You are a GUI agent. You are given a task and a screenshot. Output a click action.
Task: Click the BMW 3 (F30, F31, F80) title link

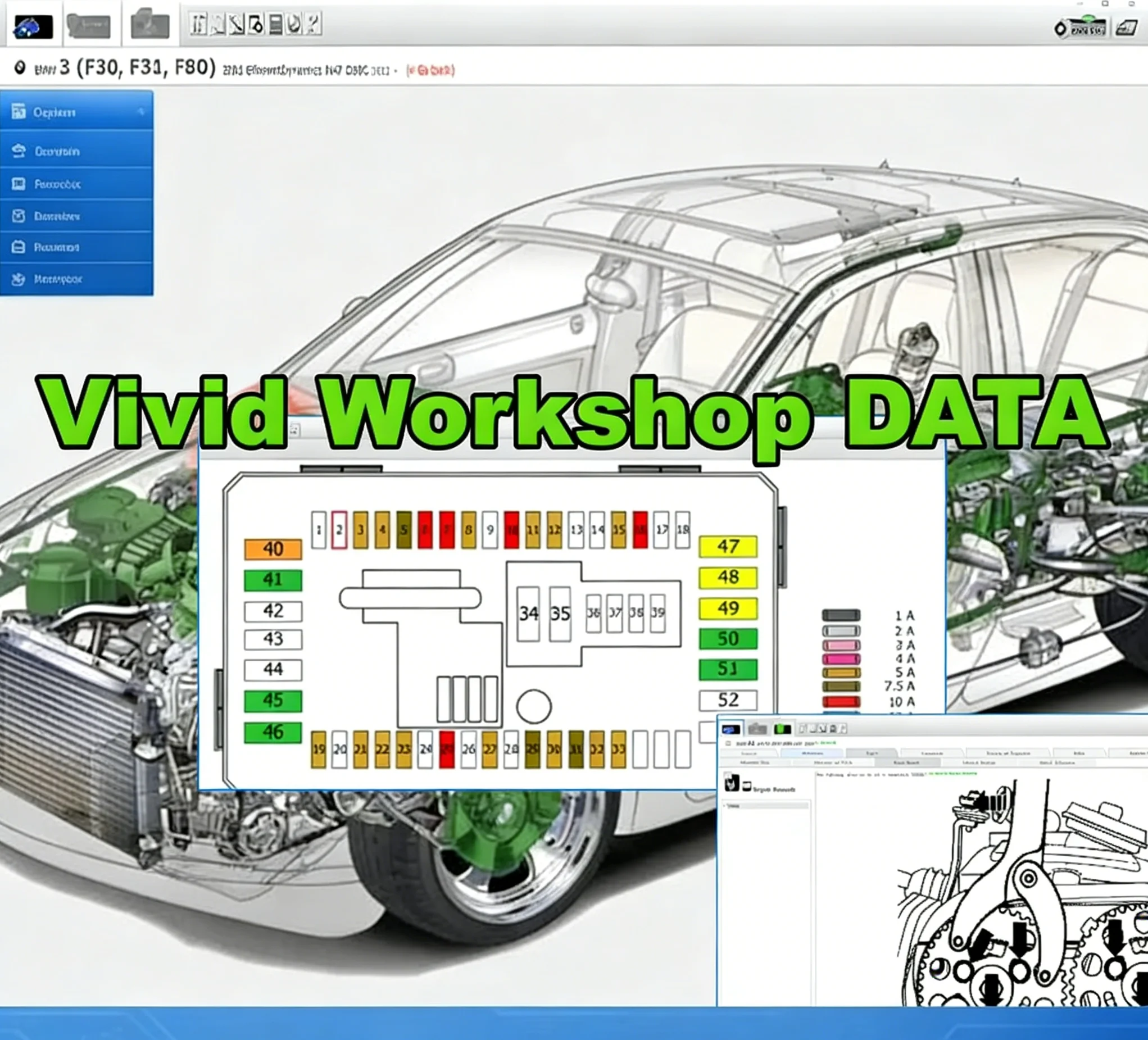click(x=114, y=67)
